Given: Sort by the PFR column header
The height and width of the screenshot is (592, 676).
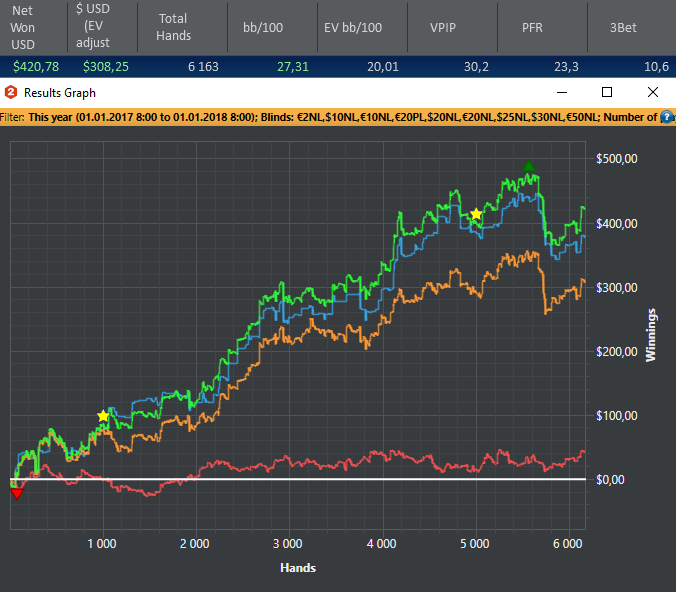Looking at the screenshot, I should [x=532, y=28].
